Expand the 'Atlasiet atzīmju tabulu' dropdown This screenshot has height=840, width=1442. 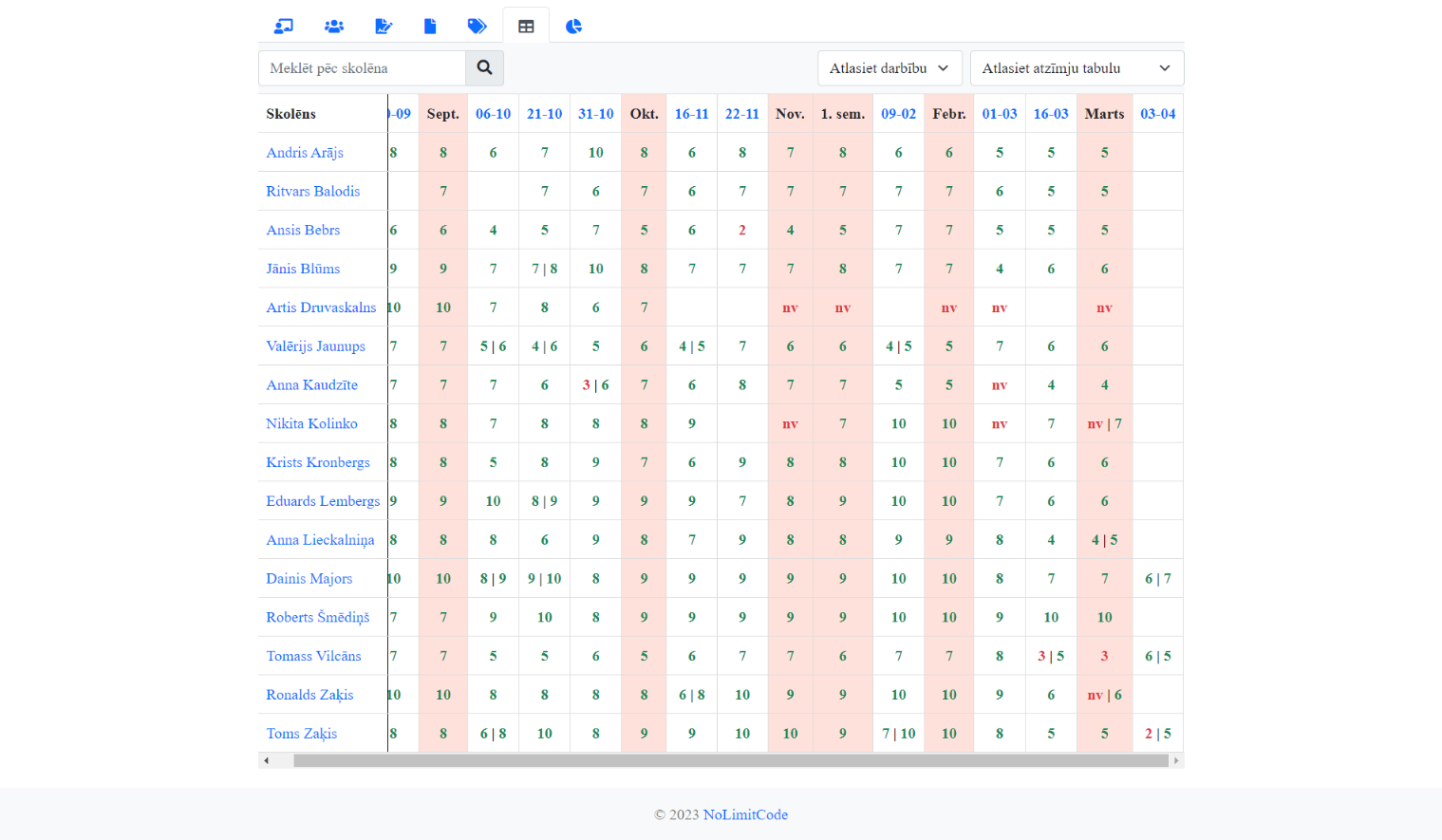(1076, 68)
